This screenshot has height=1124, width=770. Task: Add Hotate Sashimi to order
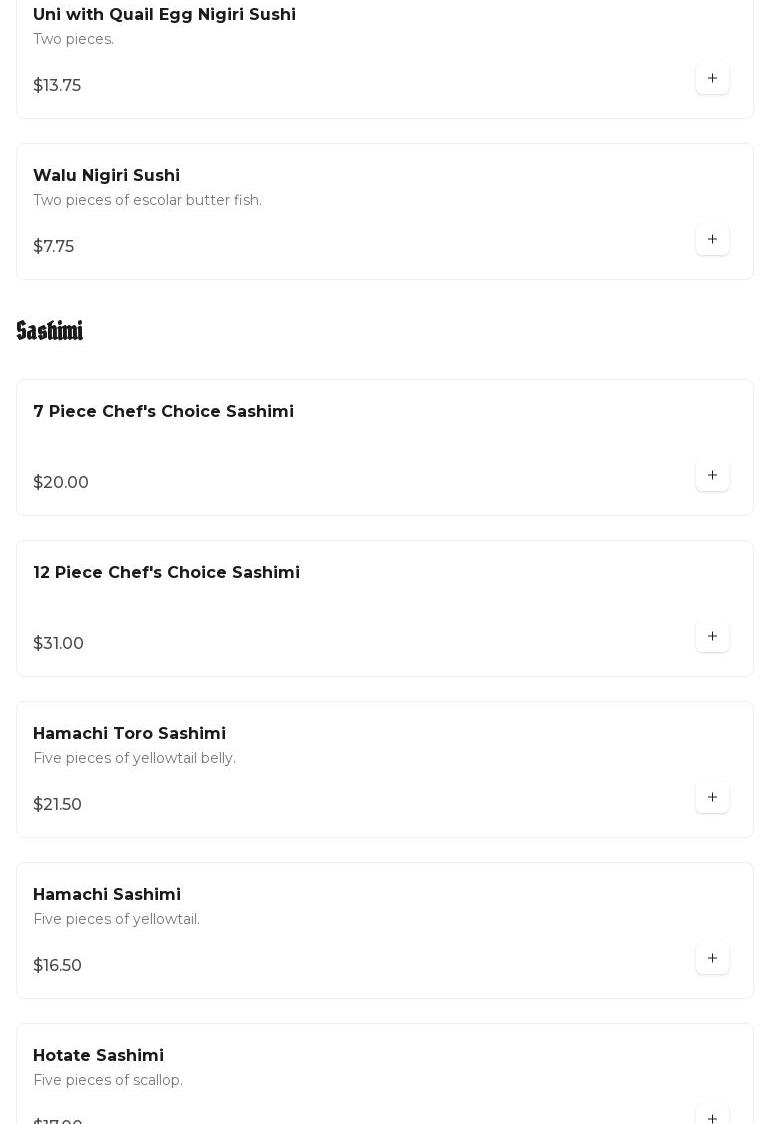[712, 1117]
